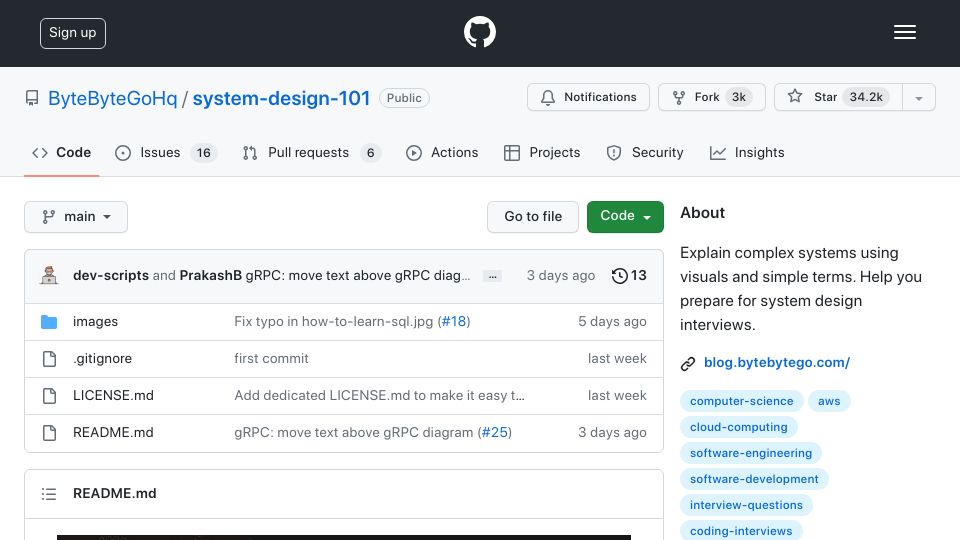Click the Fork count 3k badge
The image size is (960, 540).
[739, 97]
